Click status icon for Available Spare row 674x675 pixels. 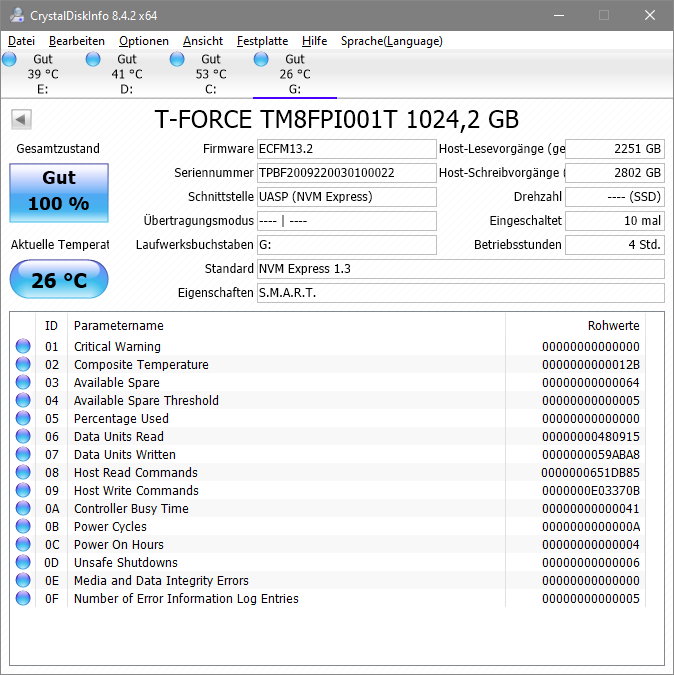23,382
